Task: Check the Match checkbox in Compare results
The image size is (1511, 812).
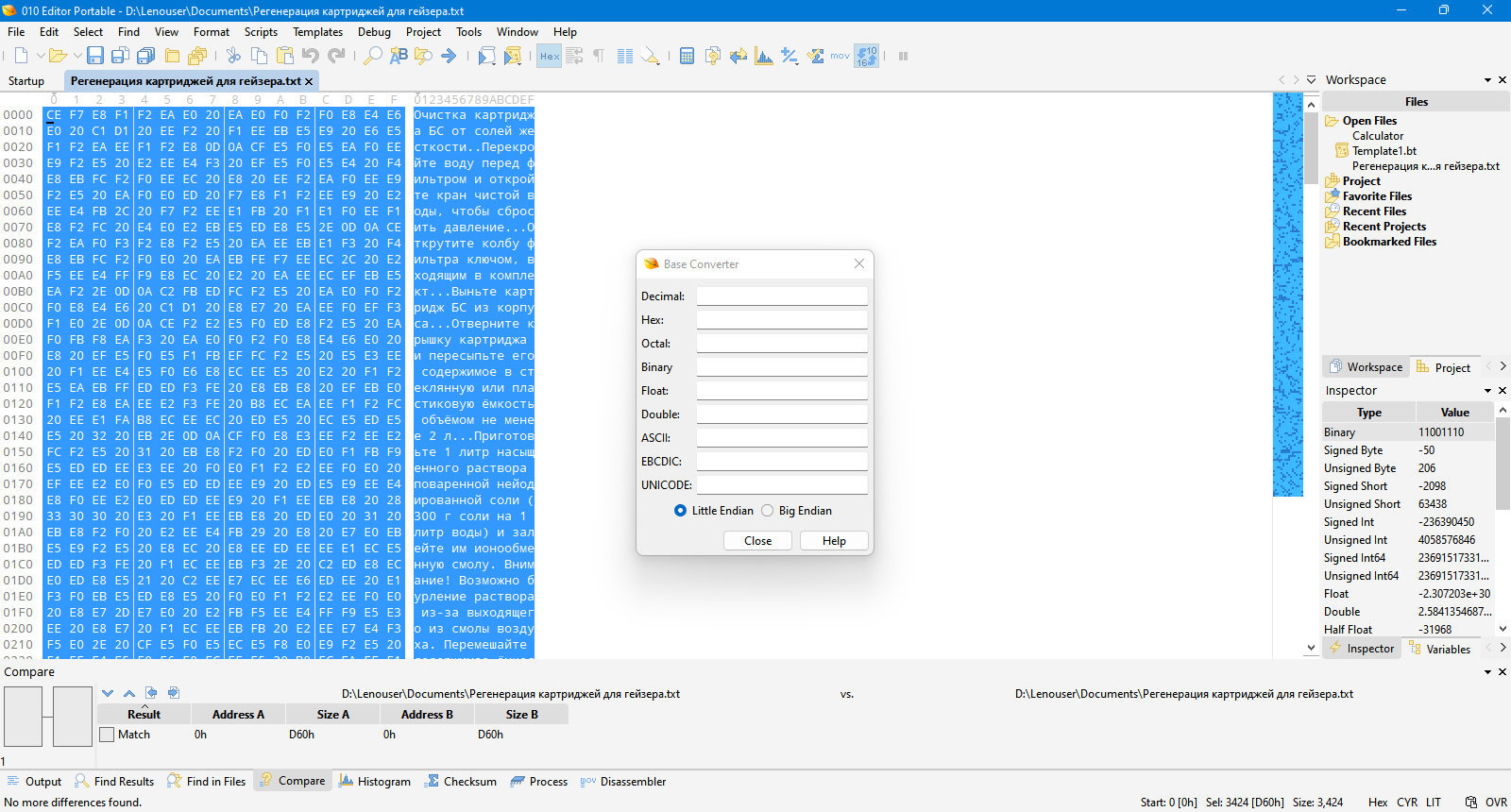Action: pyautogui.click(x=107, y=735)
